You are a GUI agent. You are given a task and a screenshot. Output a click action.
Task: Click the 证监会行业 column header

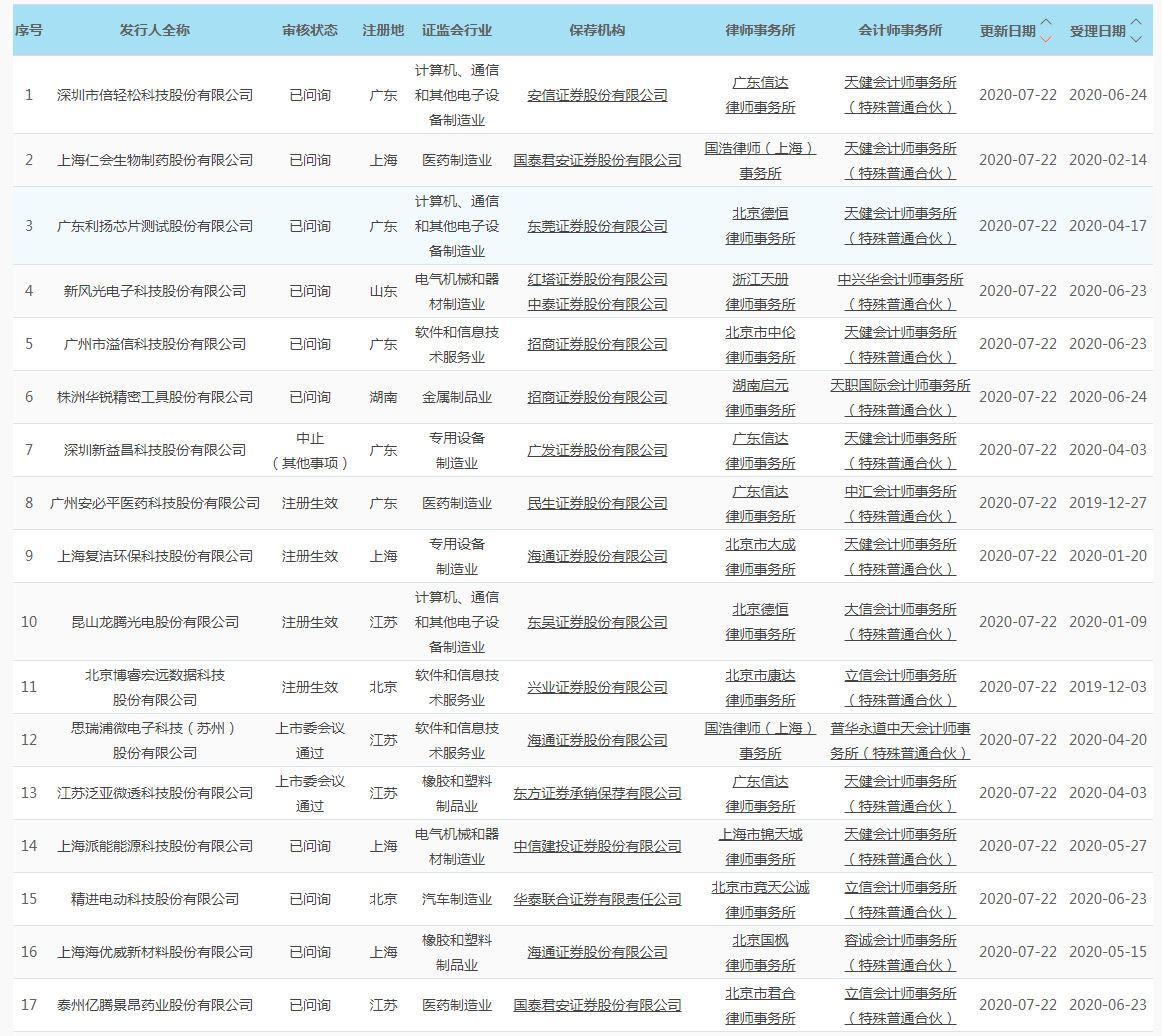(456, 30)
